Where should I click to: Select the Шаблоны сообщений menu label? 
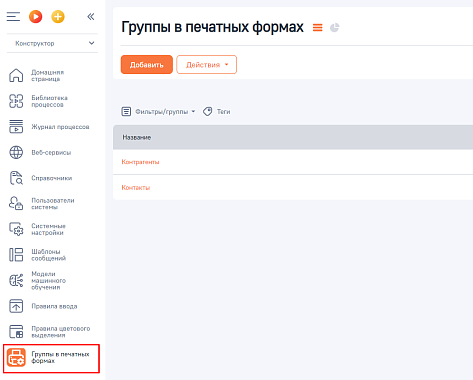[48, 255]
